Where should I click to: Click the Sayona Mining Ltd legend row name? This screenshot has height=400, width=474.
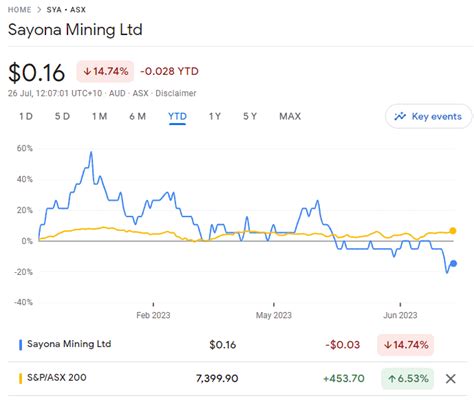[69, 344]
